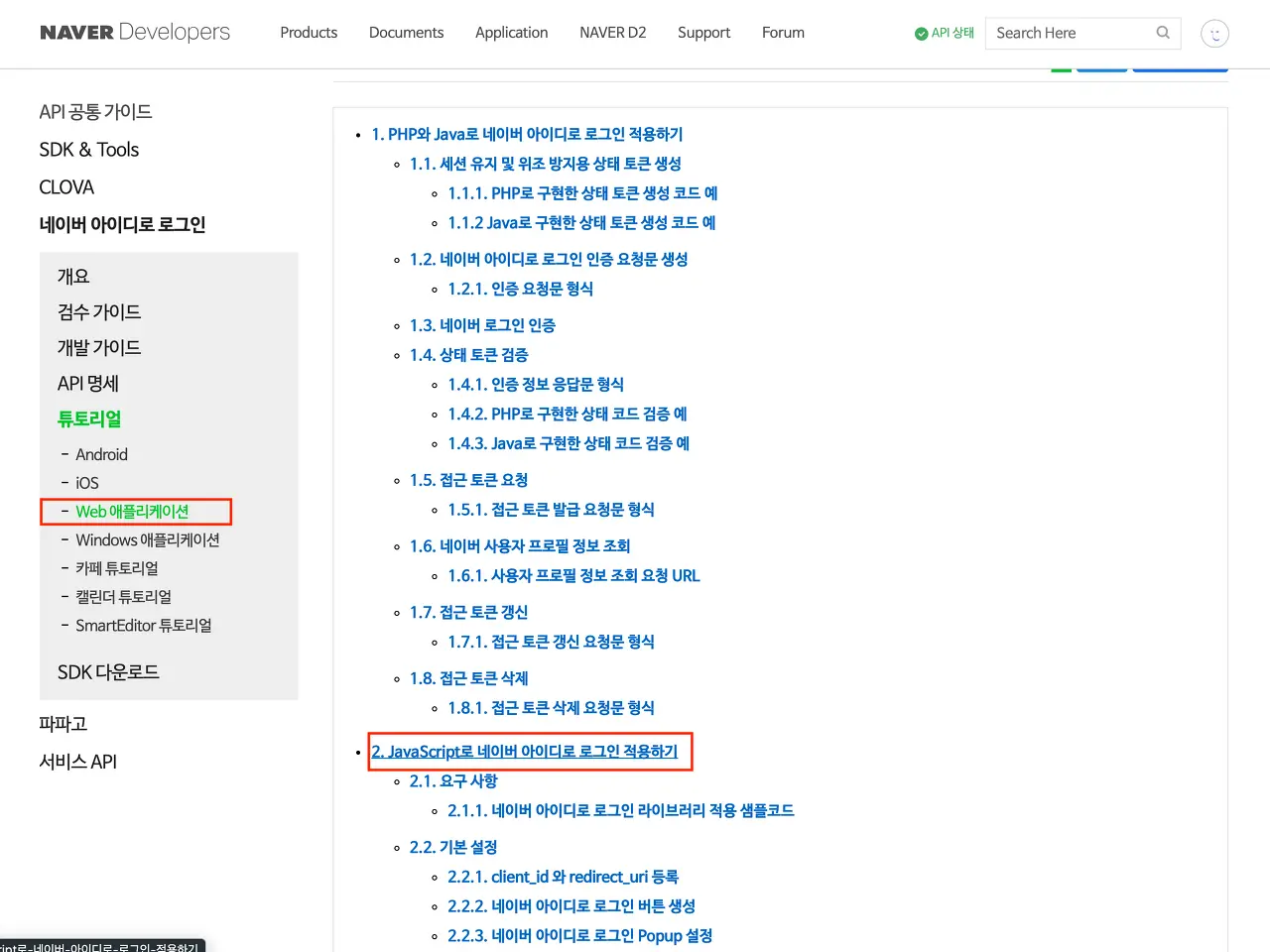Open Windows 애플리케이션 tutorial
The height and width of the screenshot is (952, 1270).
pos(148,540)
